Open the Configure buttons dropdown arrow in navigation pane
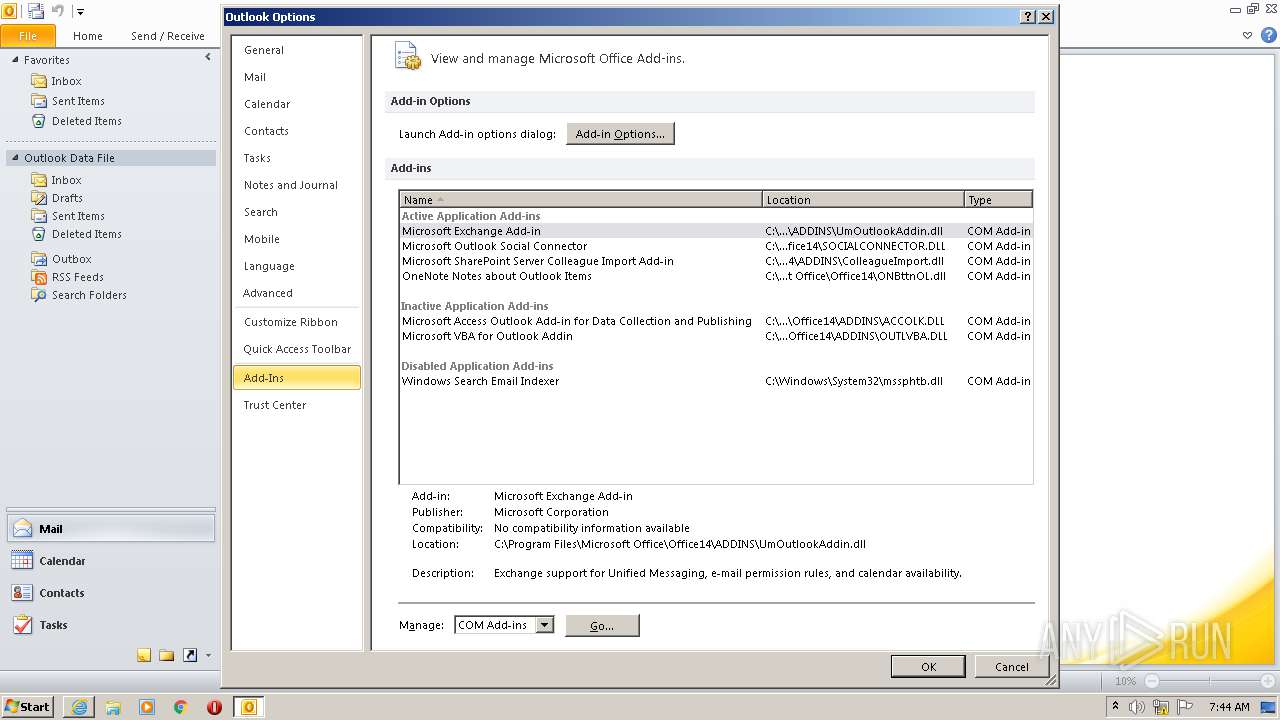 pos(208,656)
